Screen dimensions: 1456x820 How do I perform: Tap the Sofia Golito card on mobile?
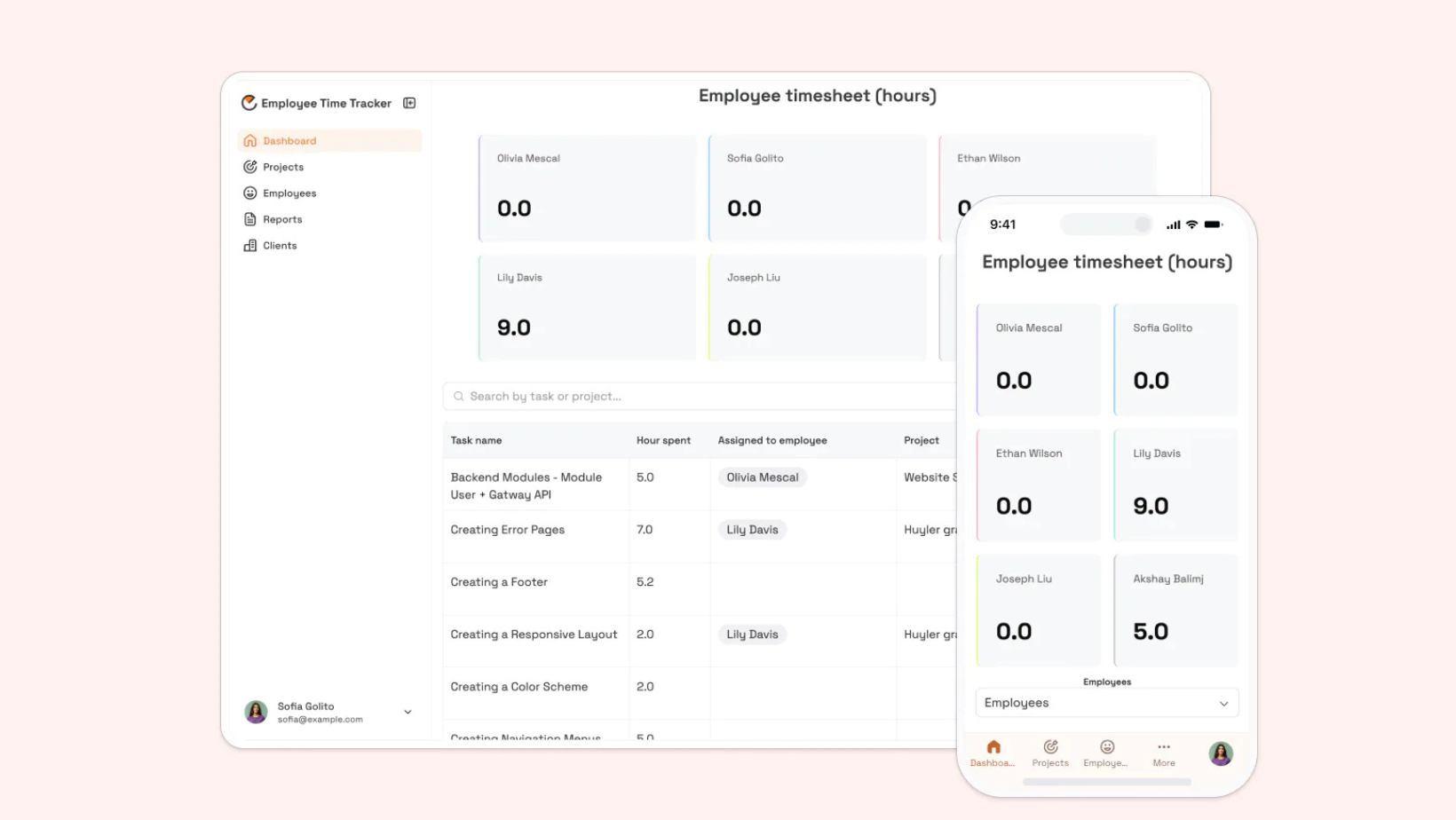[x=1175, y=359]
